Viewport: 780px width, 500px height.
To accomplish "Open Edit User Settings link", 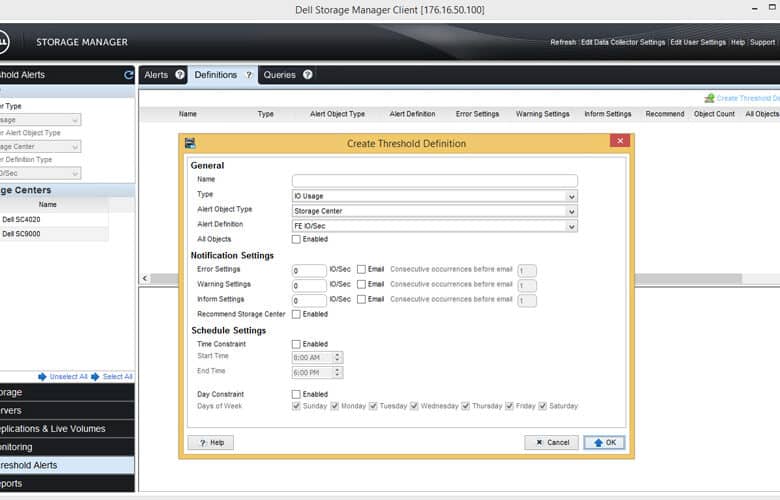I will (x=698, y=42).
